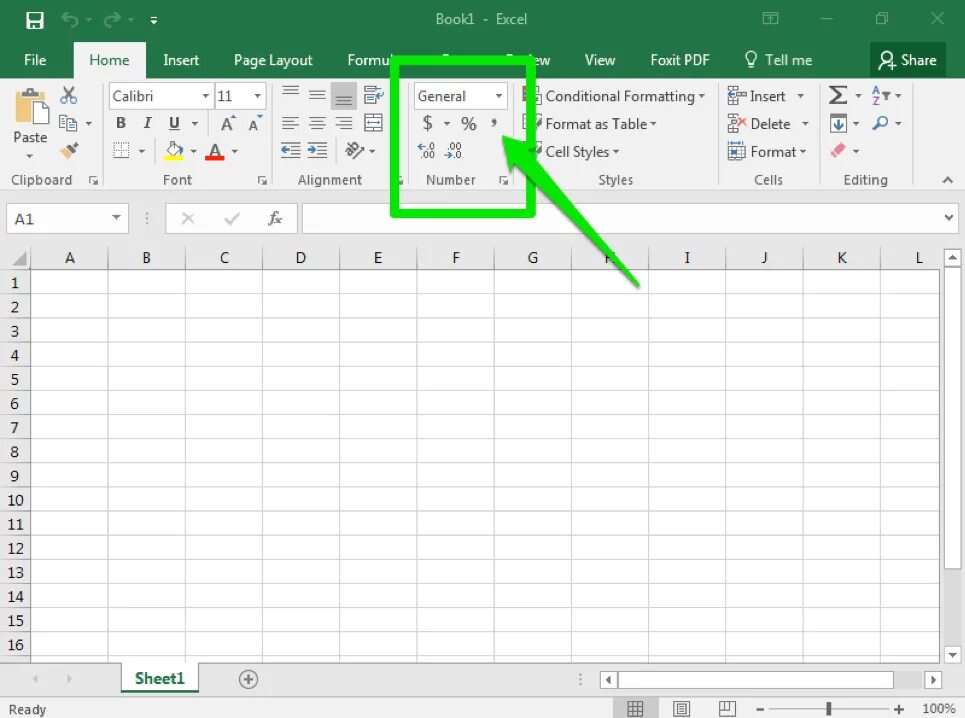Screen dimensions: 965x718
Task: Toggle Bold formatting
Action: tap(121, 123)
